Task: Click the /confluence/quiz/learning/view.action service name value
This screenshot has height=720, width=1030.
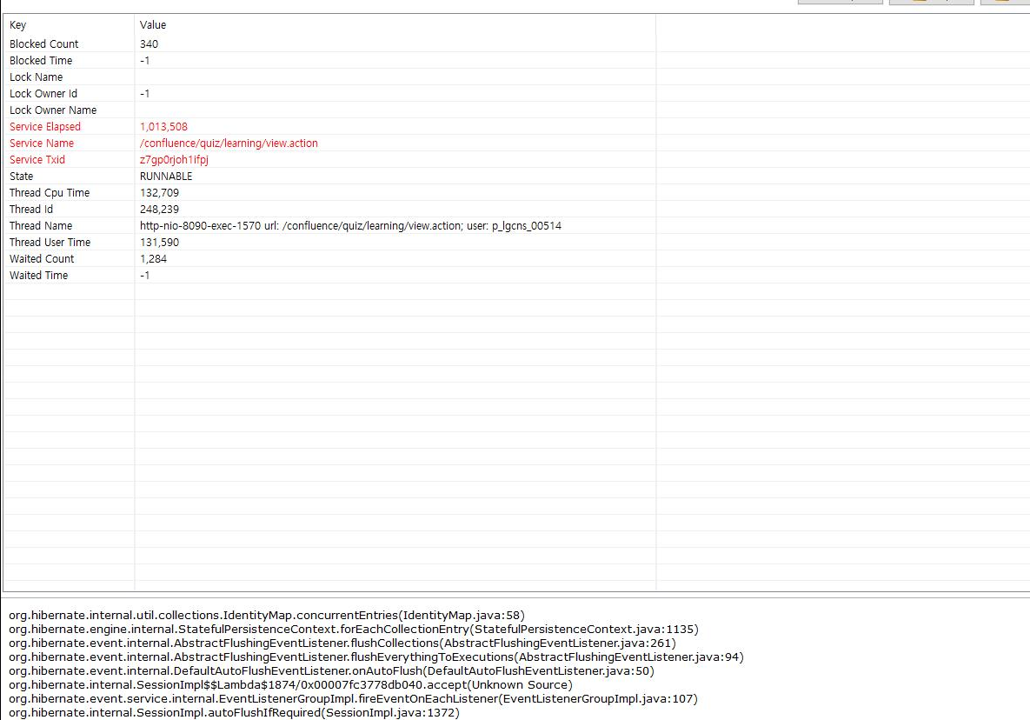Action: pos(229,143)
